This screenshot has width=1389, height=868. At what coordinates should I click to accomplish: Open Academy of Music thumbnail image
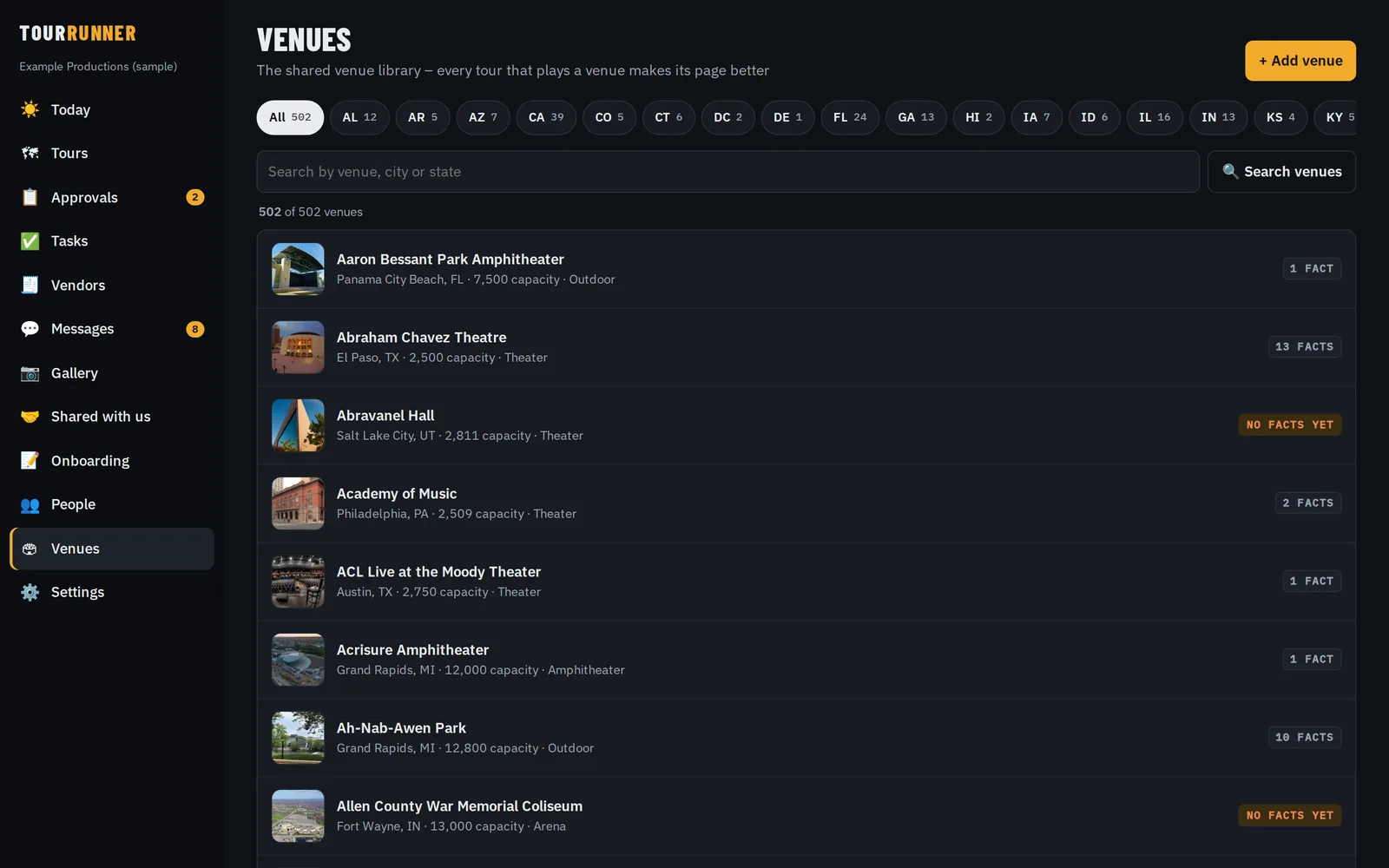point(298,503)
